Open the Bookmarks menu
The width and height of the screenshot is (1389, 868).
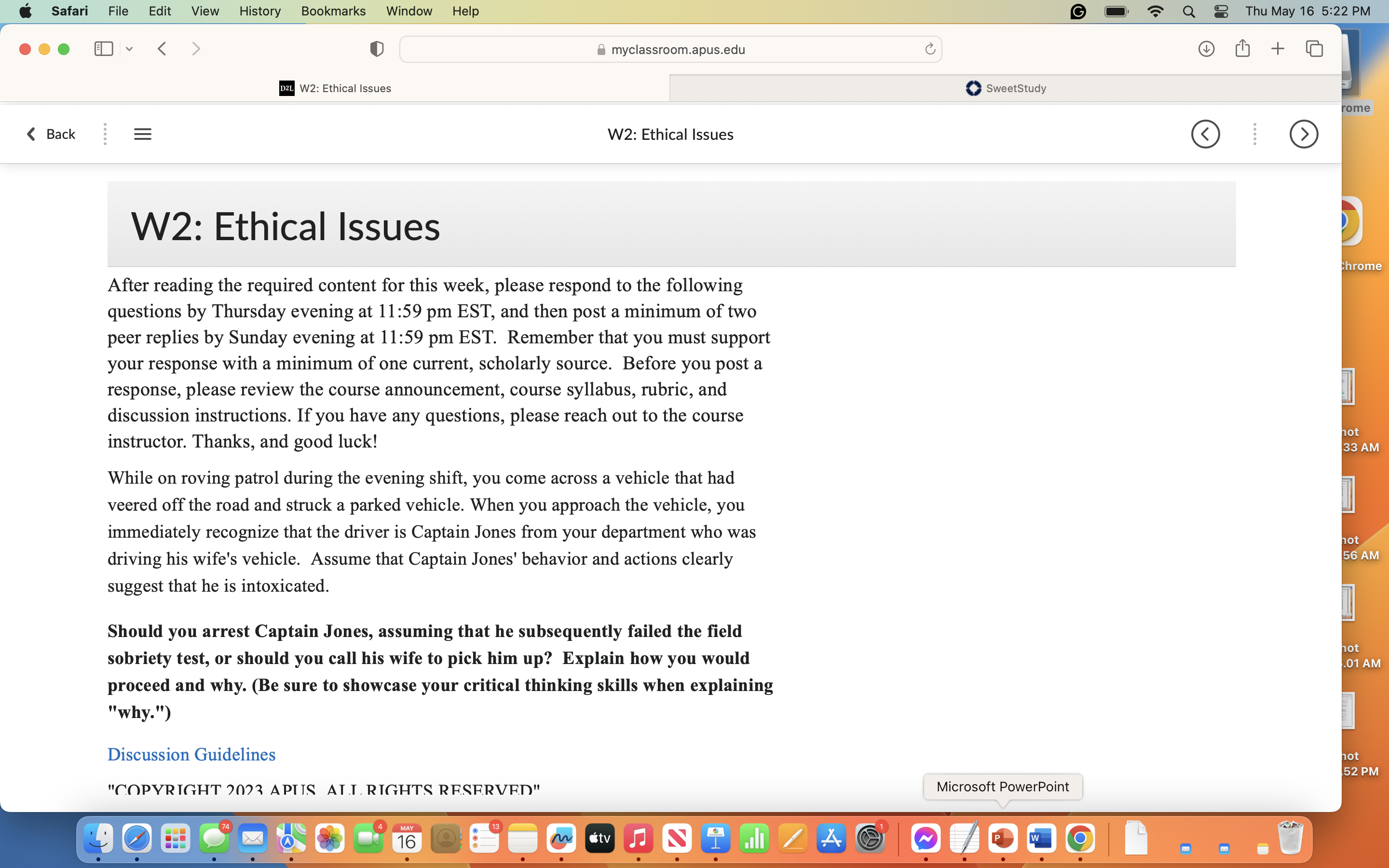(333, 11)
